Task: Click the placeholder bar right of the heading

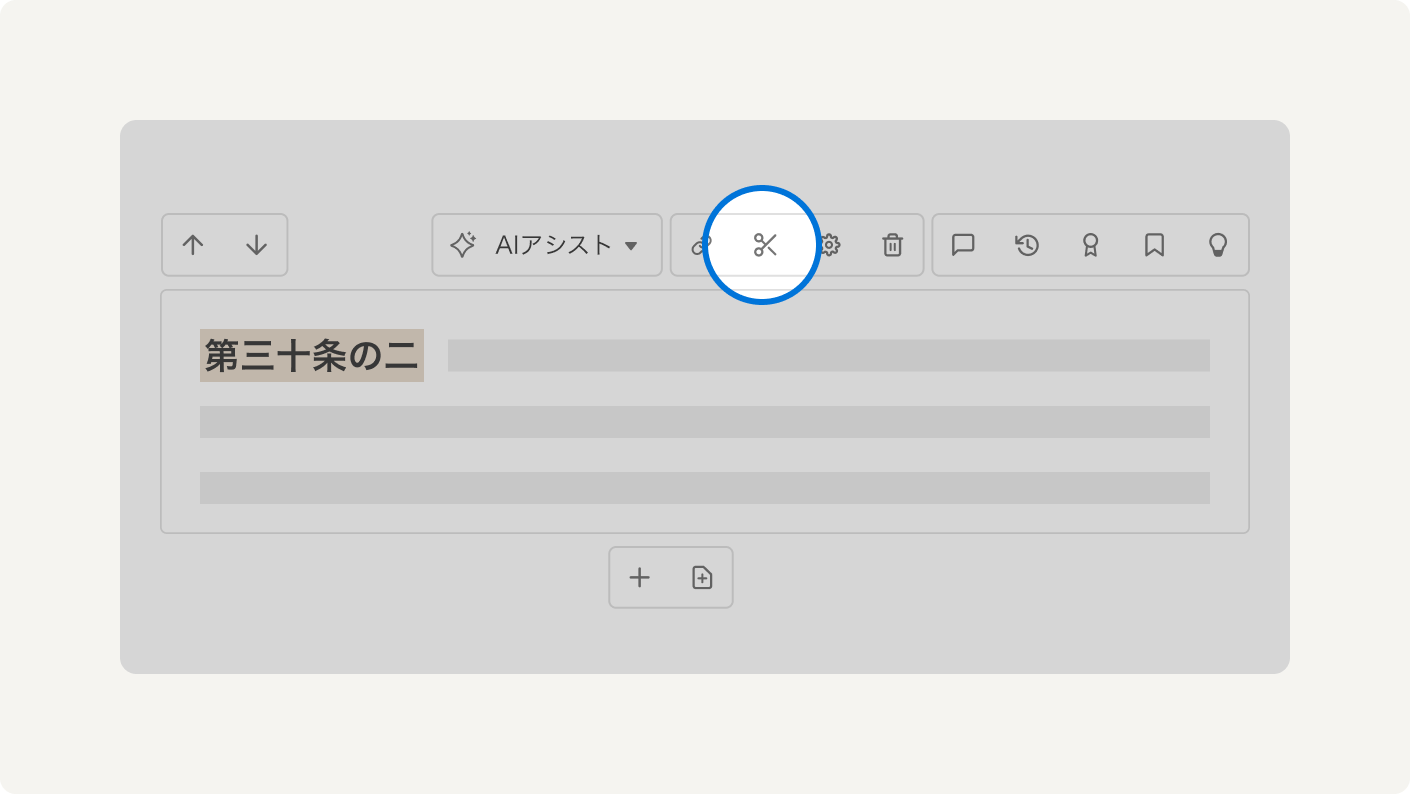Action: click(828, 356)
